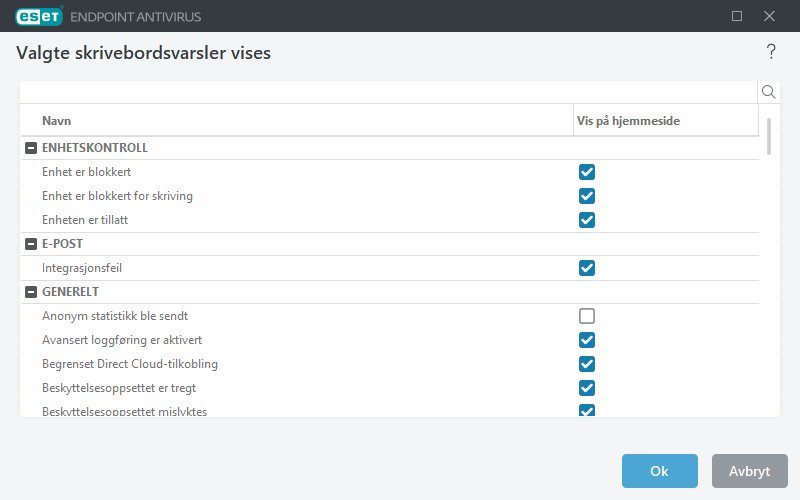Disable 'Begrenset Direct Cloud-tilkobling' checkbox
This screenshot has width=800, height=500.
[587, 364]
